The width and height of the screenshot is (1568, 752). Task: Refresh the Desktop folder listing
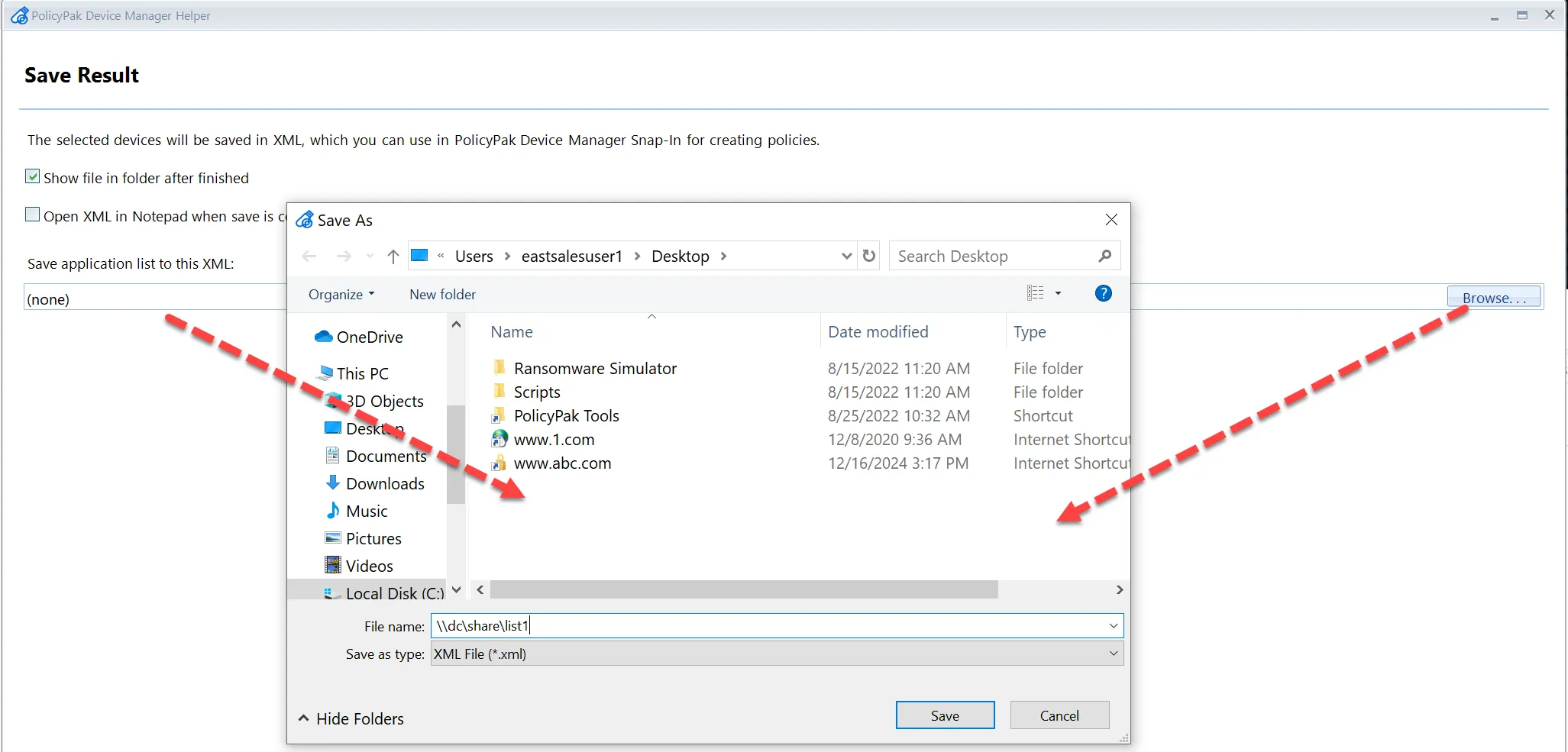pyautogui.click(x=869, y=256)
